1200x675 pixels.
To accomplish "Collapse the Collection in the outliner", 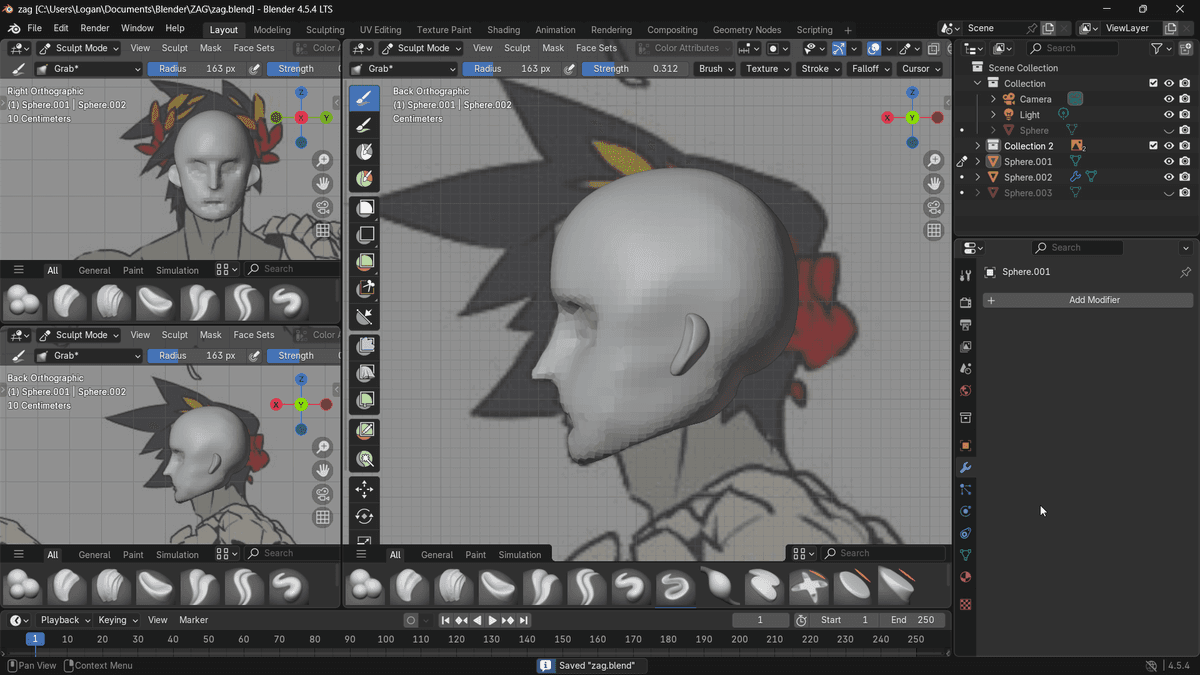I will (x=978, y=83).
